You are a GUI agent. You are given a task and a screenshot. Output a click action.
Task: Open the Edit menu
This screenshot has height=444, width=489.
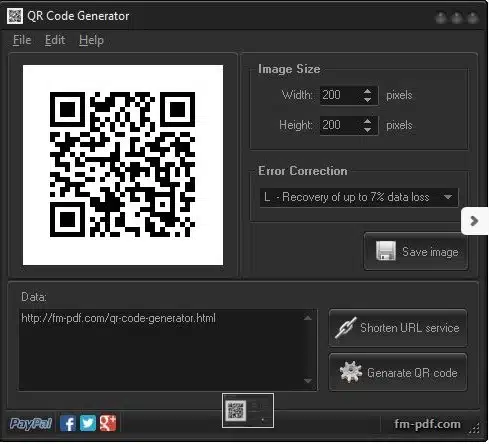pos(55,40)
